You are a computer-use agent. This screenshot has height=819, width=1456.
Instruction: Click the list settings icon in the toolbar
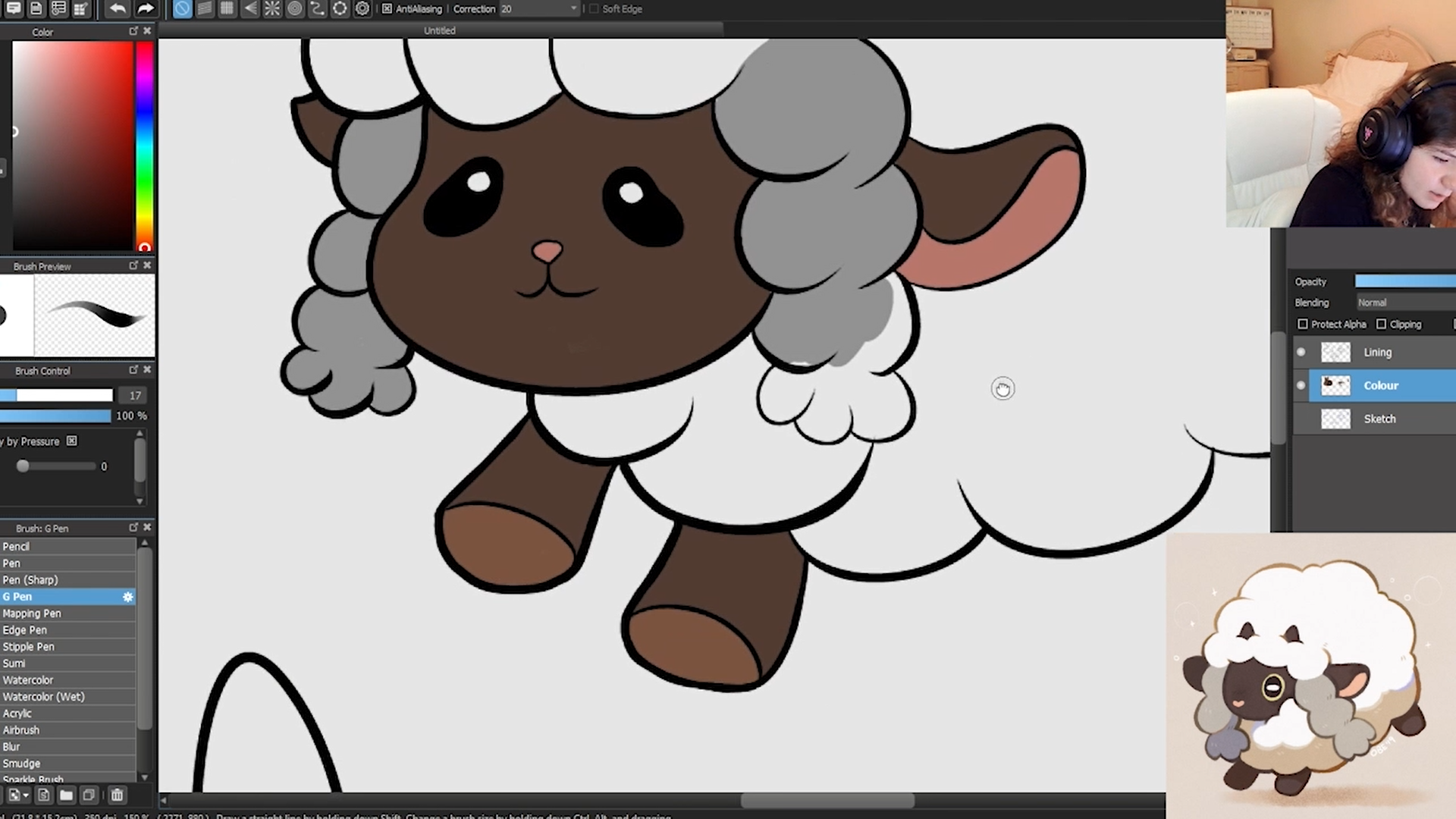click(x=58, y=8)
